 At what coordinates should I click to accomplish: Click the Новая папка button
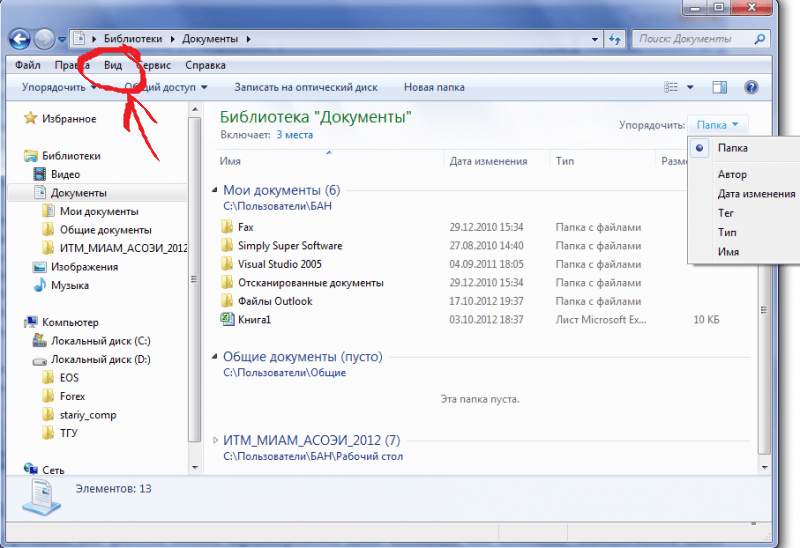pos(433,88)
